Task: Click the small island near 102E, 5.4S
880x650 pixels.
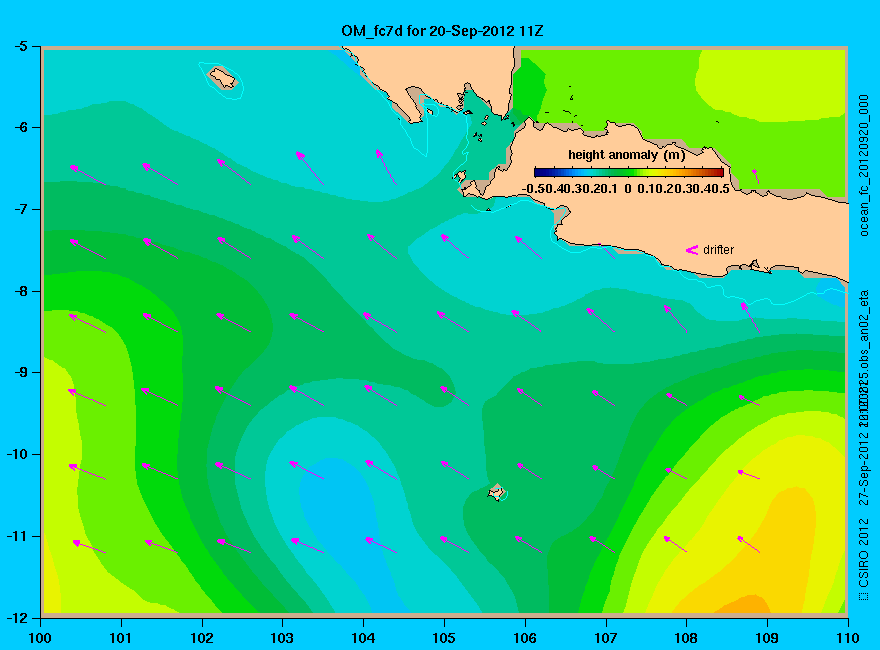Action: [223, 77]
